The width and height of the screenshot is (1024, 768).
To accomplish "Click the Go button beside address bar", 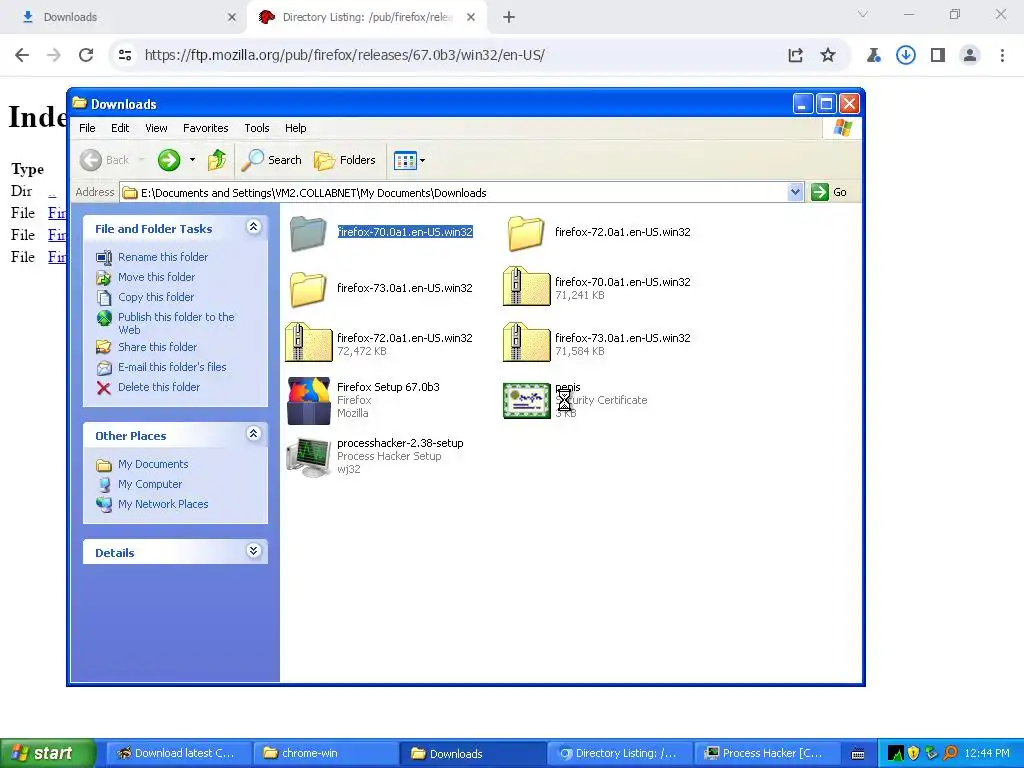I will coord(829,192).
